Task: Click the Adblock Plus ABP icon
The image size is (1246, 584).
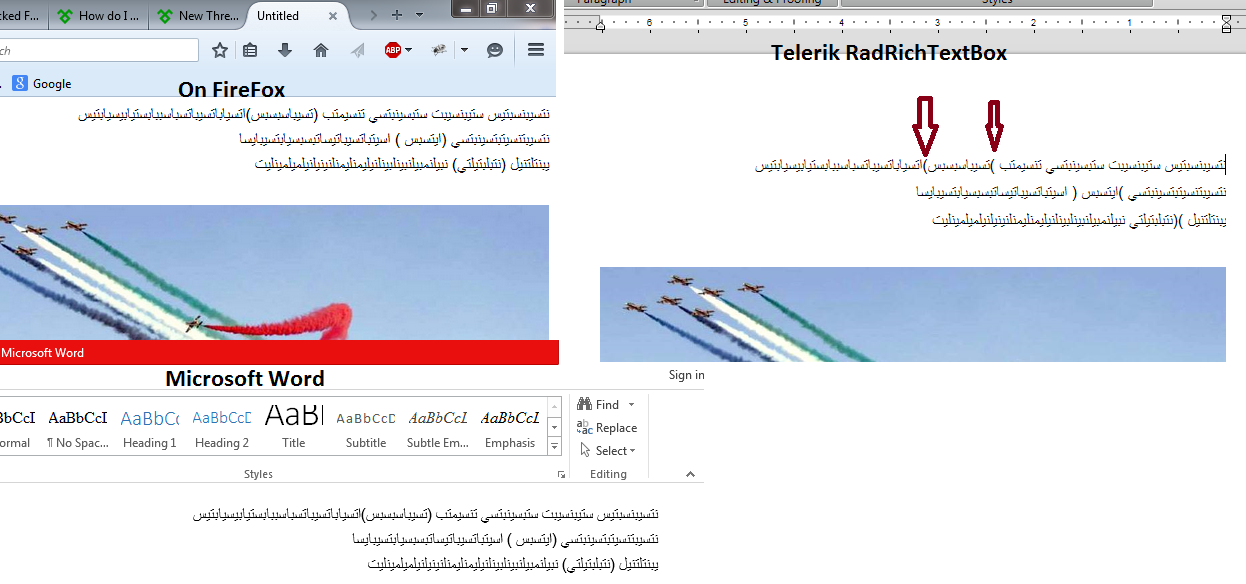Action: (x=393, y=50)
